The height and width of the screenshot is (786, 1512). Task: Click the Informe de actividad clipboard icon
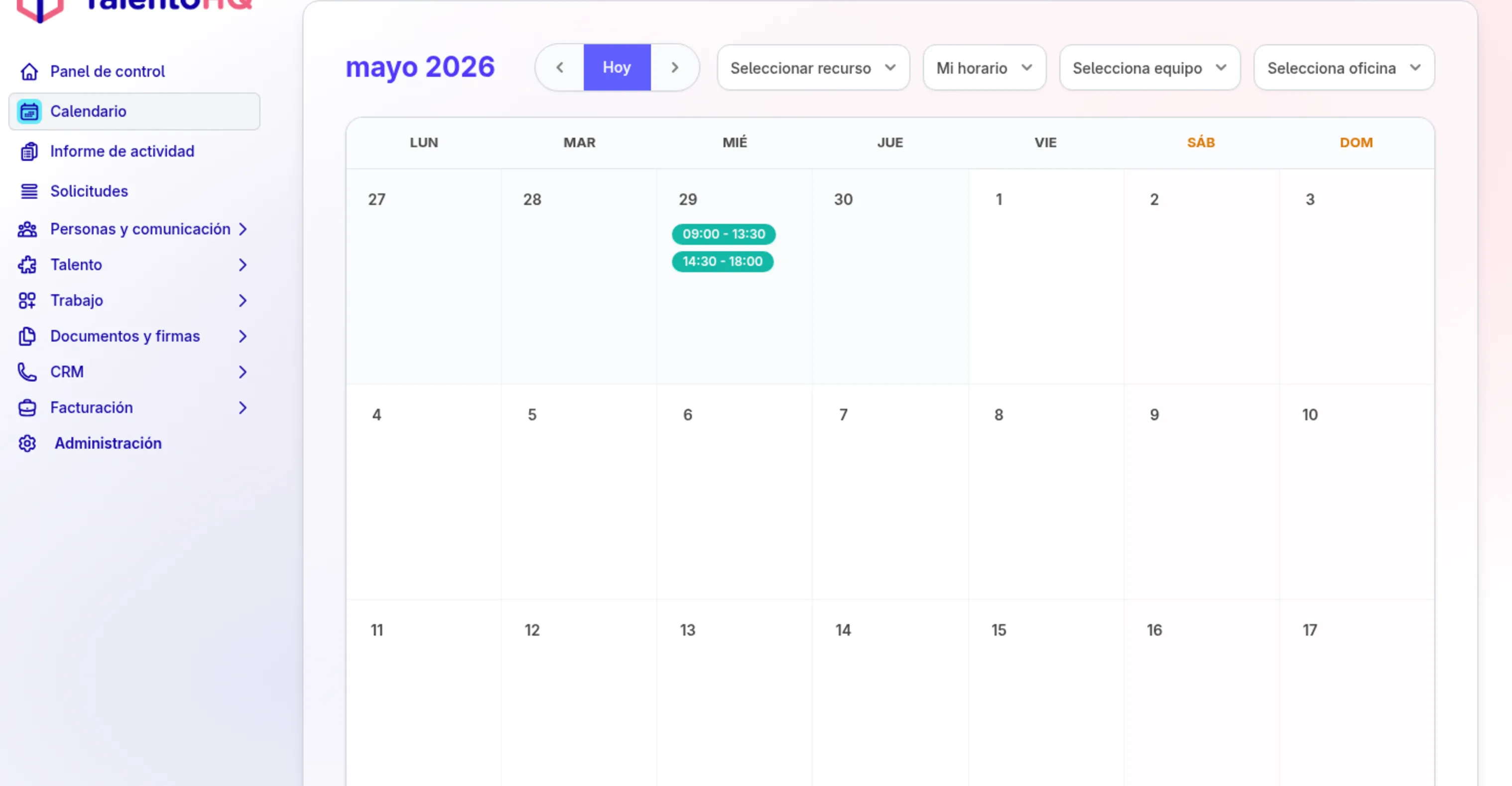(x=29, y=151)
